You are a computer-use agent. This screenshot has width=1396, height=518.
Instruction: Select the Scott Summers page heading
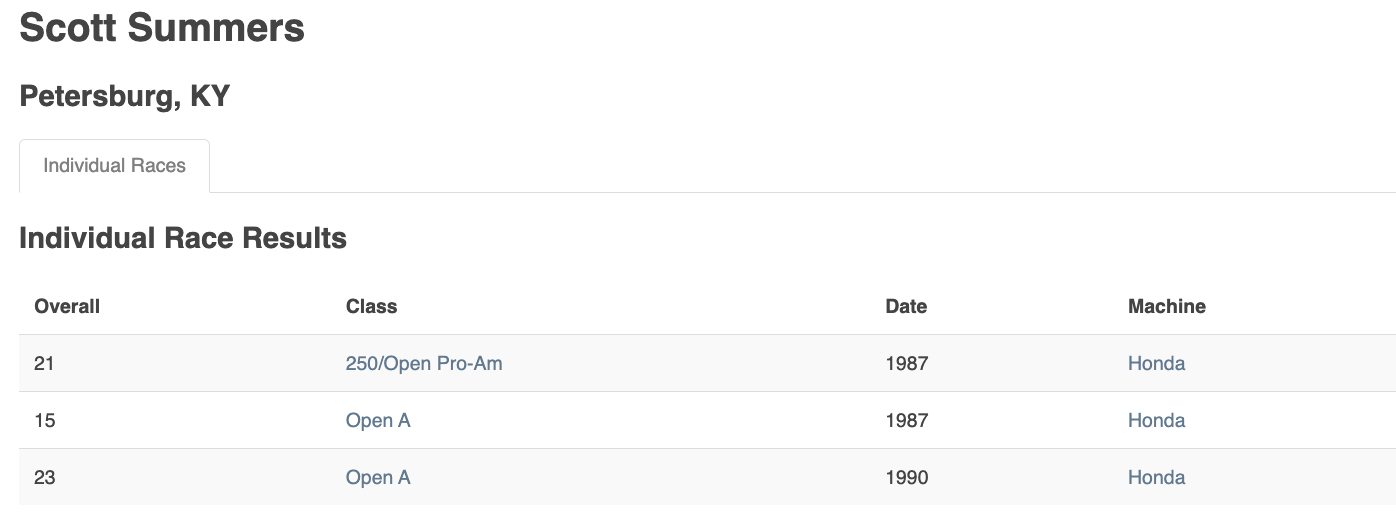coord(162,27)
